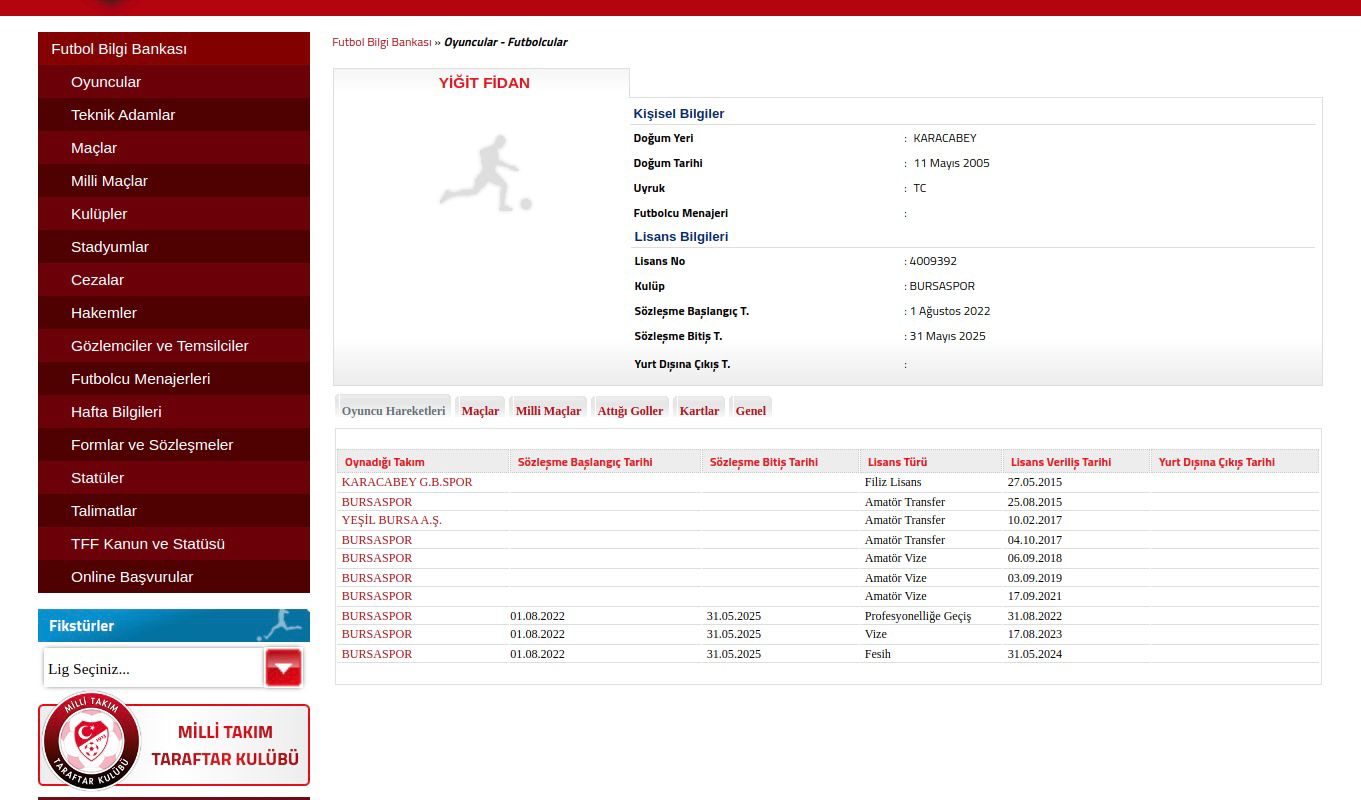This screenshot has width=1361, height=800.
Task: Open the KARACABEY G.B.SPOR team link
Action: (407, 482)
